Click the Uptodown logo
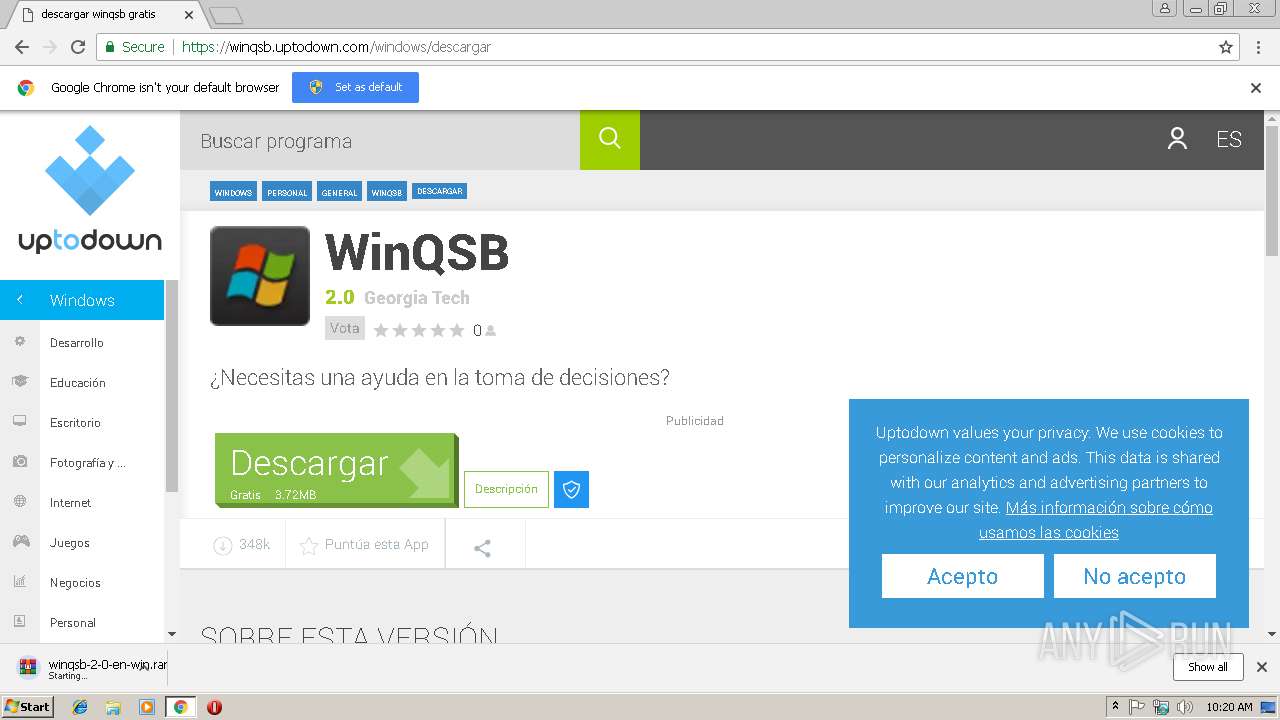 90,190
